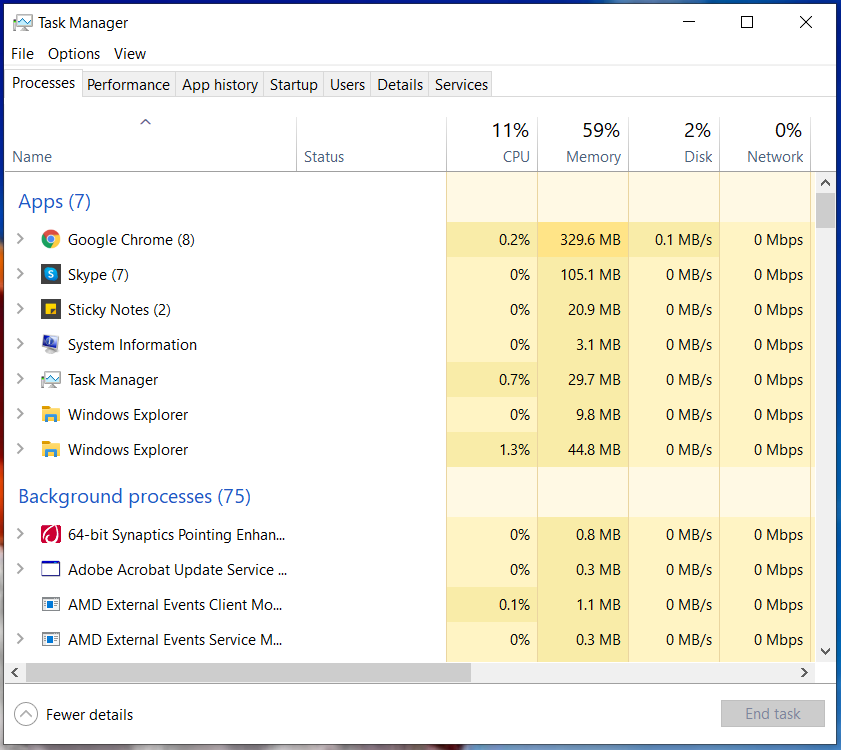Click the End task button
Screen dimensions: 841x750
coord(772,714)
